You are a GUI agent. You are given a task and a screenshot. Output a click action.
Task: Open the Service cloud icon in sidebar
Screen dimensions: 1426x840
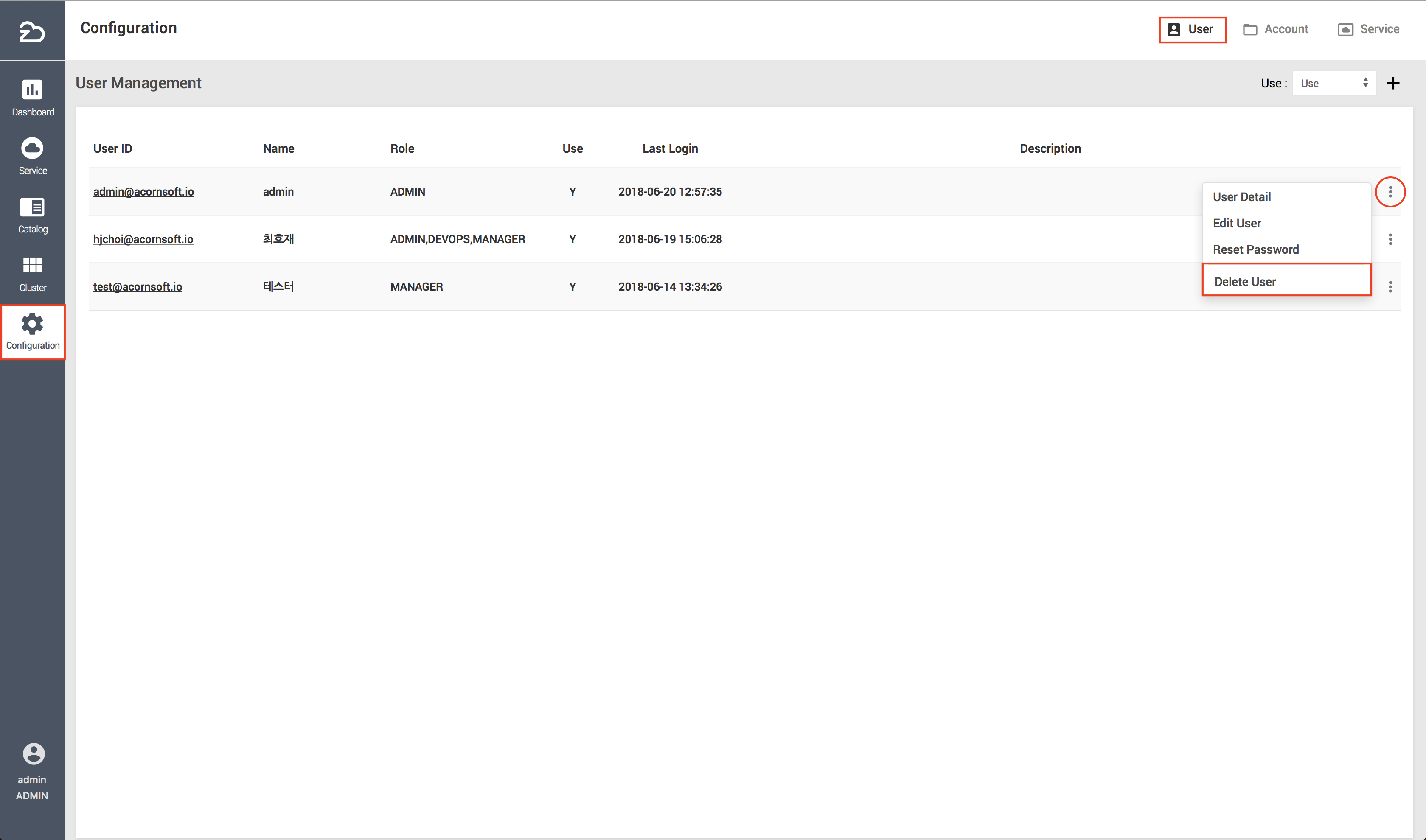click(x=32, y=148)
